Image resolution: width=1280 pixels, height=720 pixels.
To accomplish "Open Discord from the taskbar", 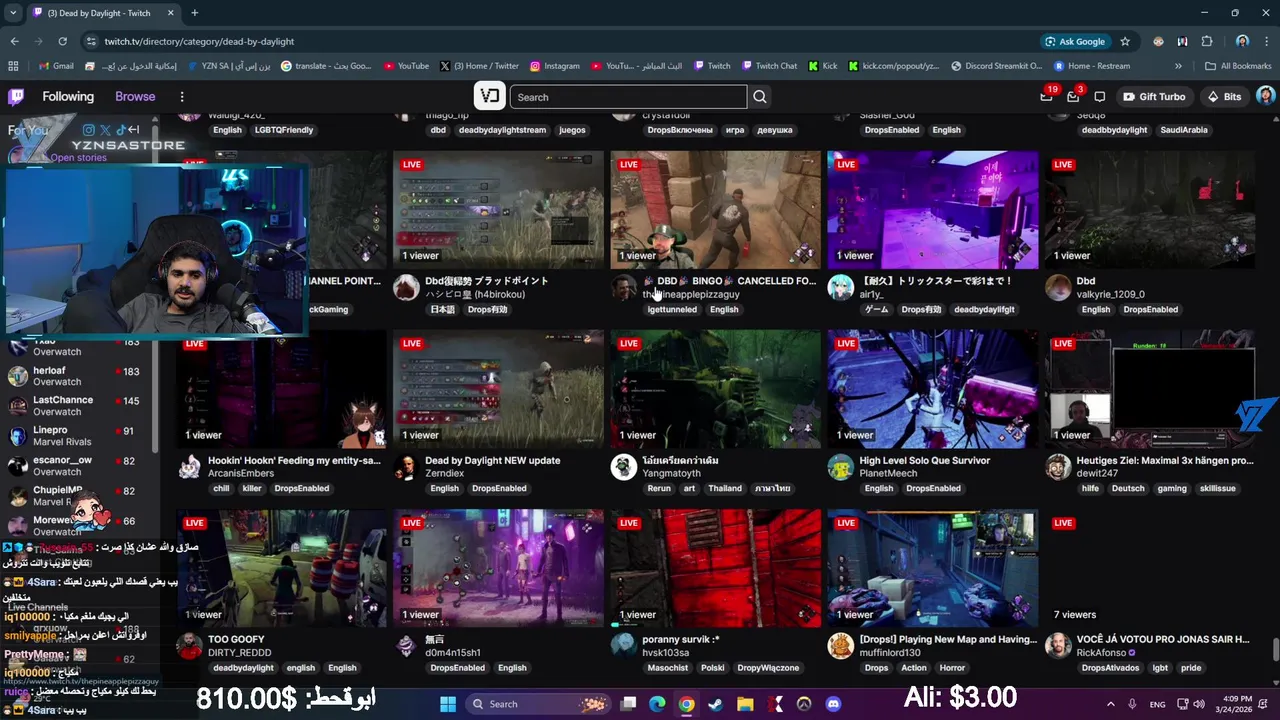I will [x=833, y=704].
